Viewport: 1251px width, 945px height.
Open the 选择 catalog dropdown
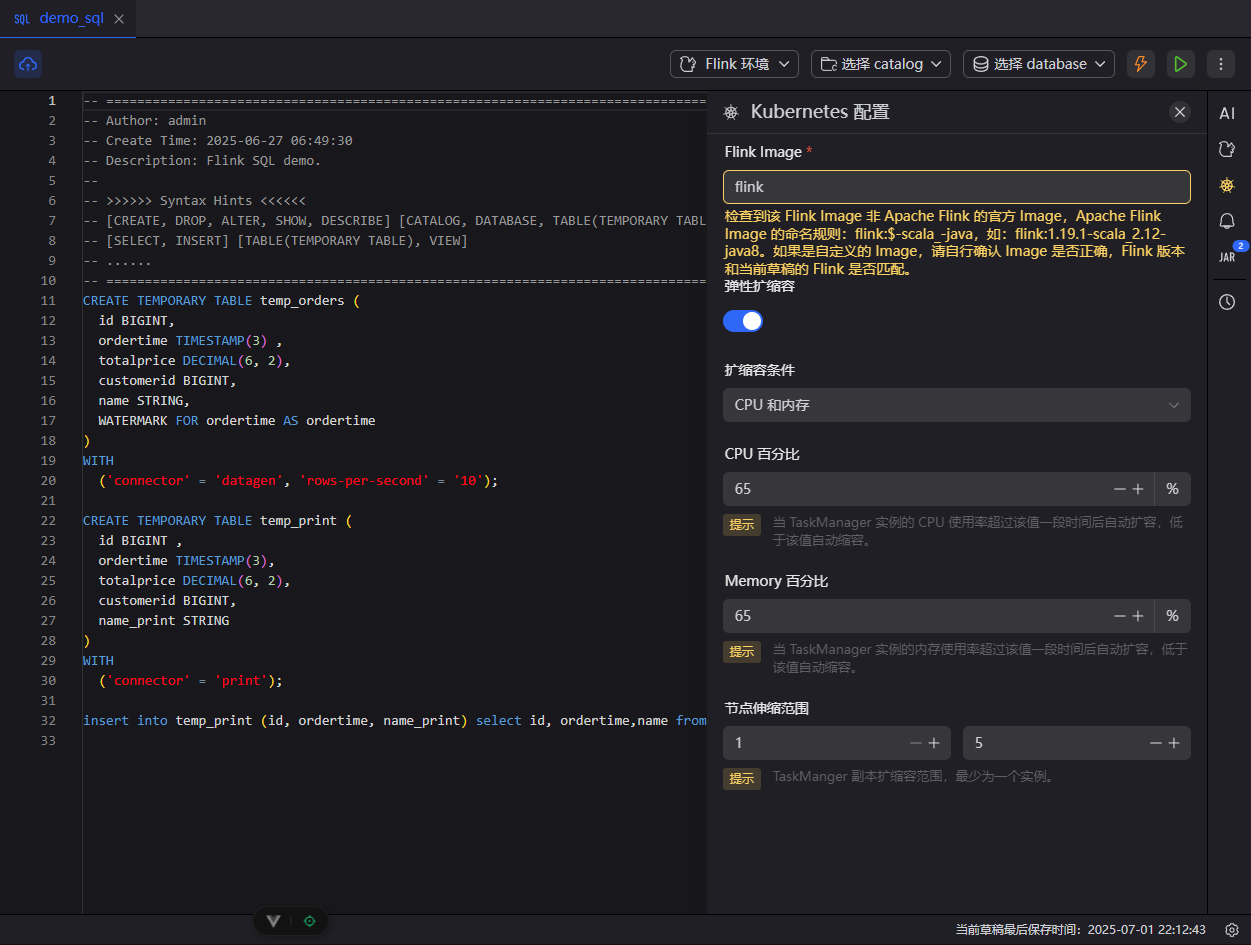881,64
